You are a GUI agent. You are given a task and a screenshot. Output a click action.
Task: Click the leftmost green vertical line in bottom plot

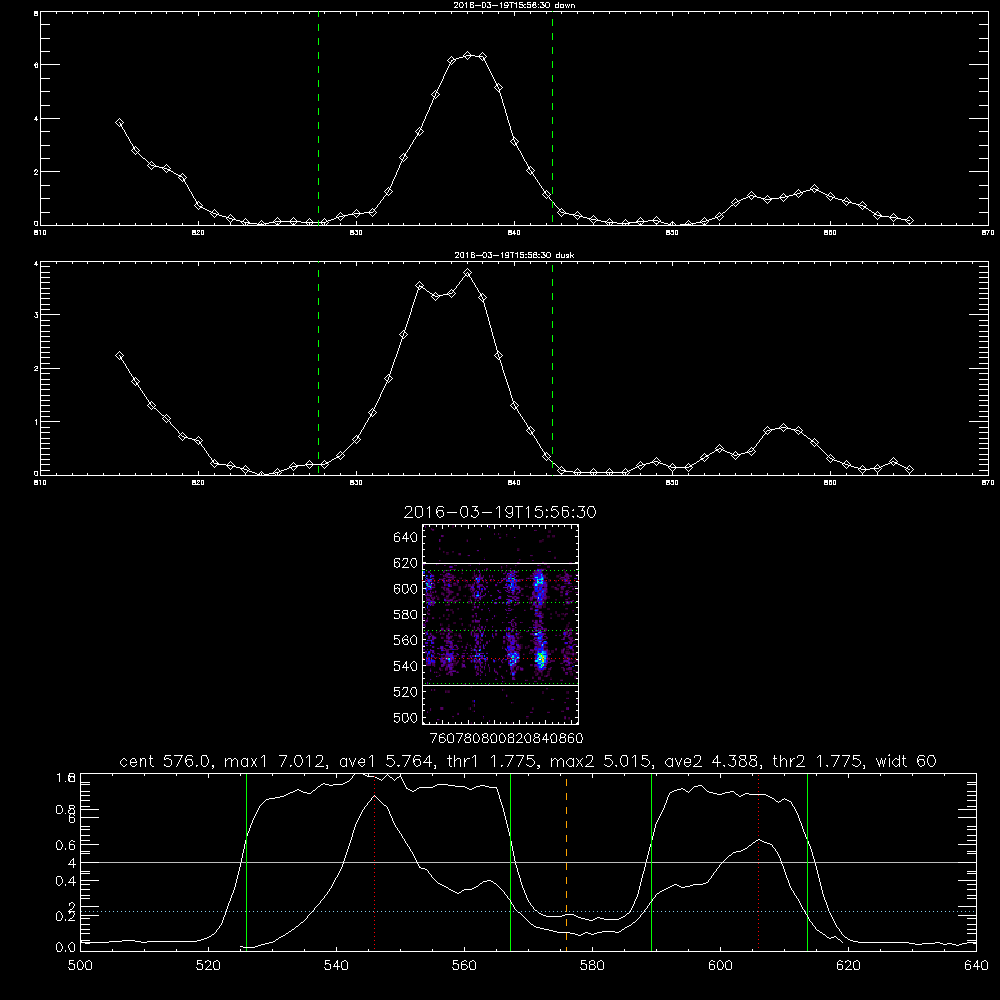pos(246,862)
